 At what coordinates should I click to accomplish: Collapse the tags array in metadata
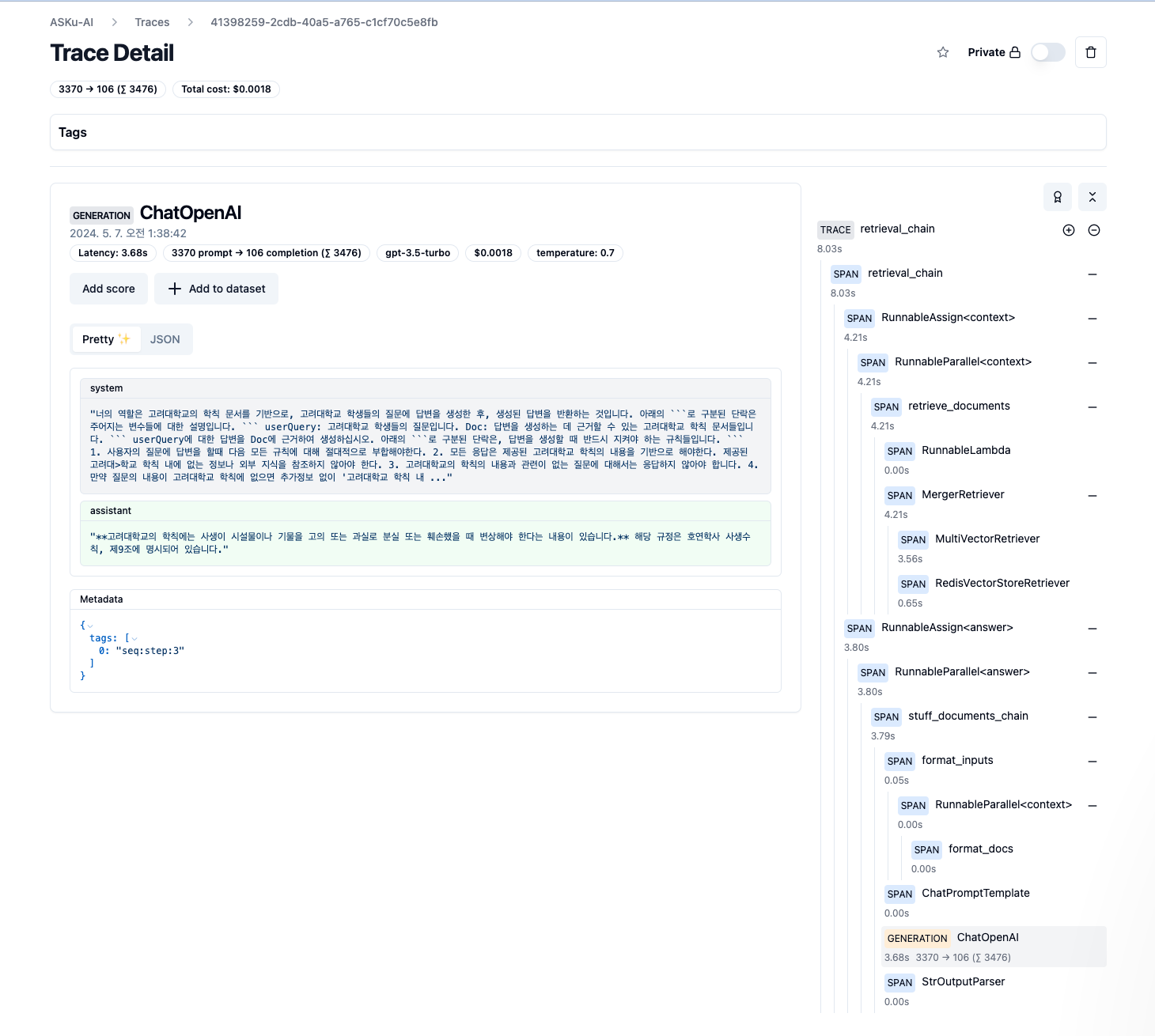click(134, 638)
